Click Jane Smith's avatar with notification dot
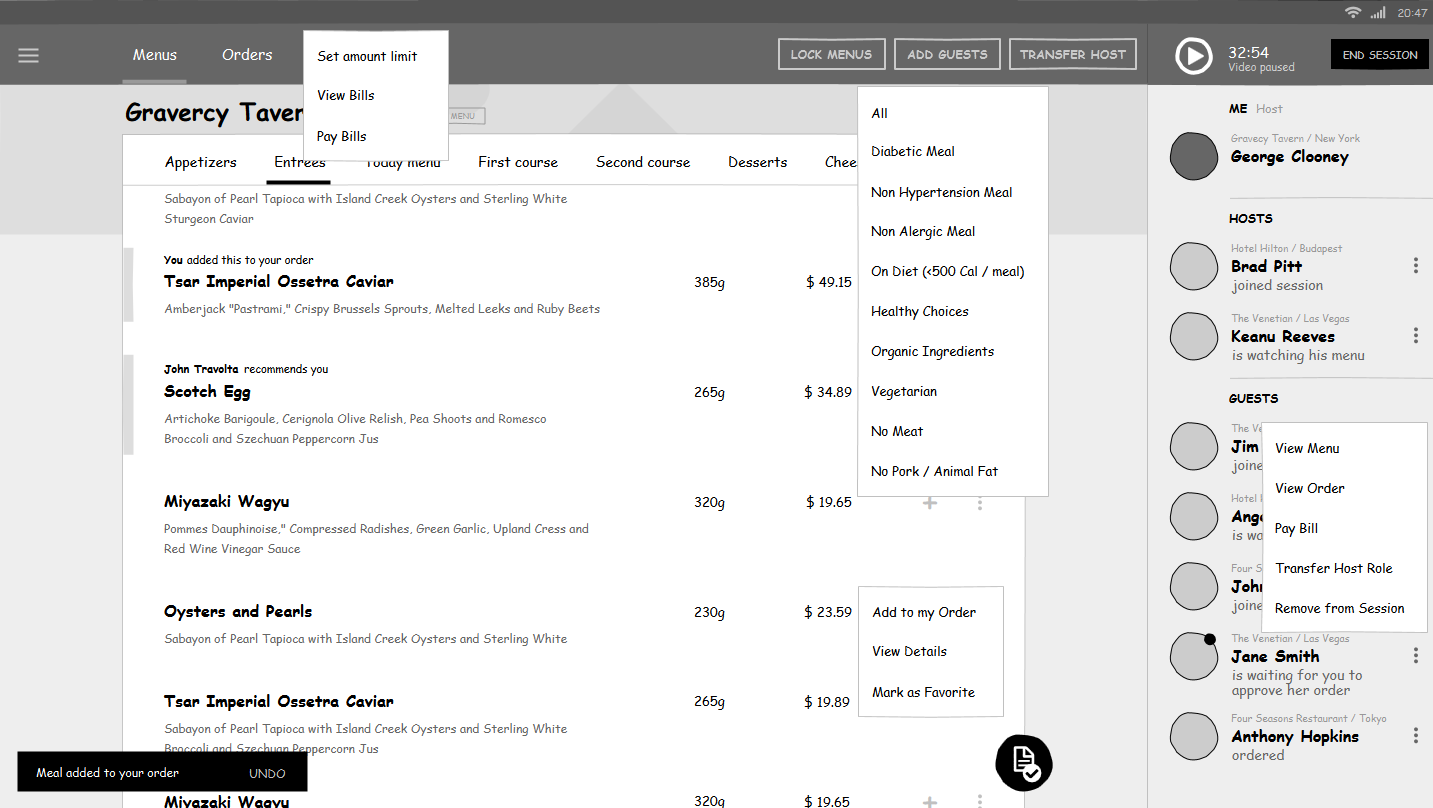 tap(1194, 656)
